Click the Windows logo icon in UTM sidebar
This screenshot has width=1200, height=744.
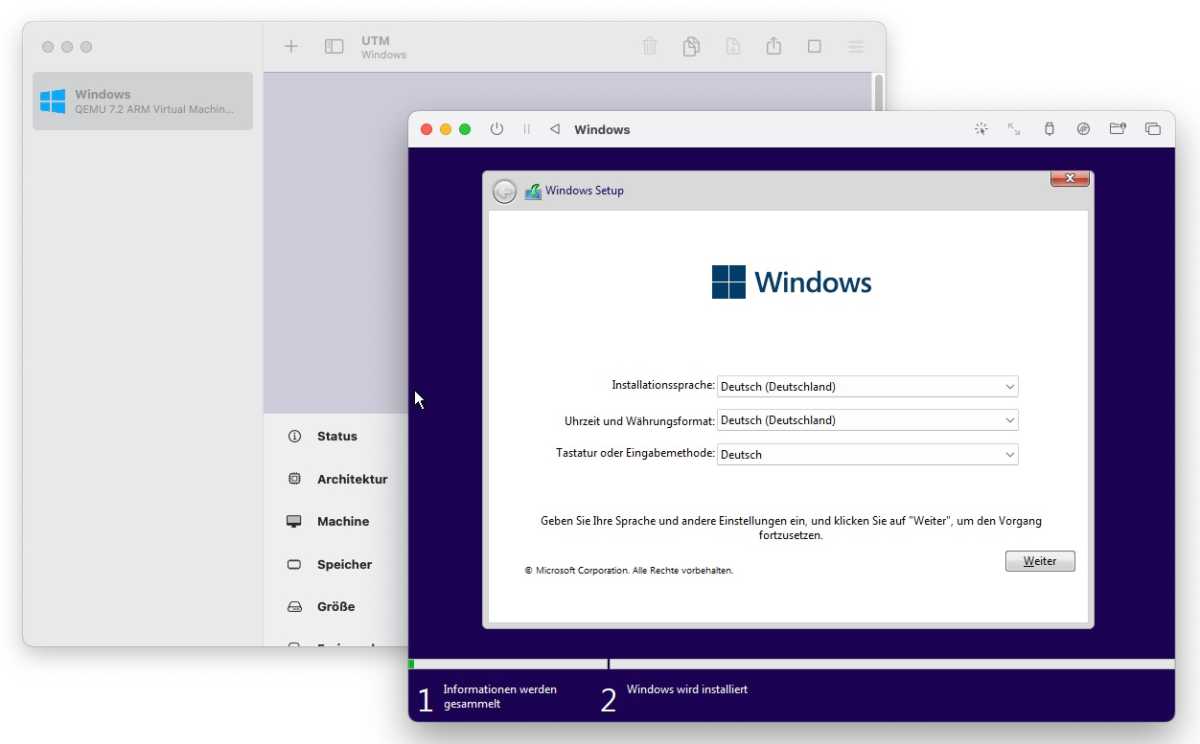[53, 101]
